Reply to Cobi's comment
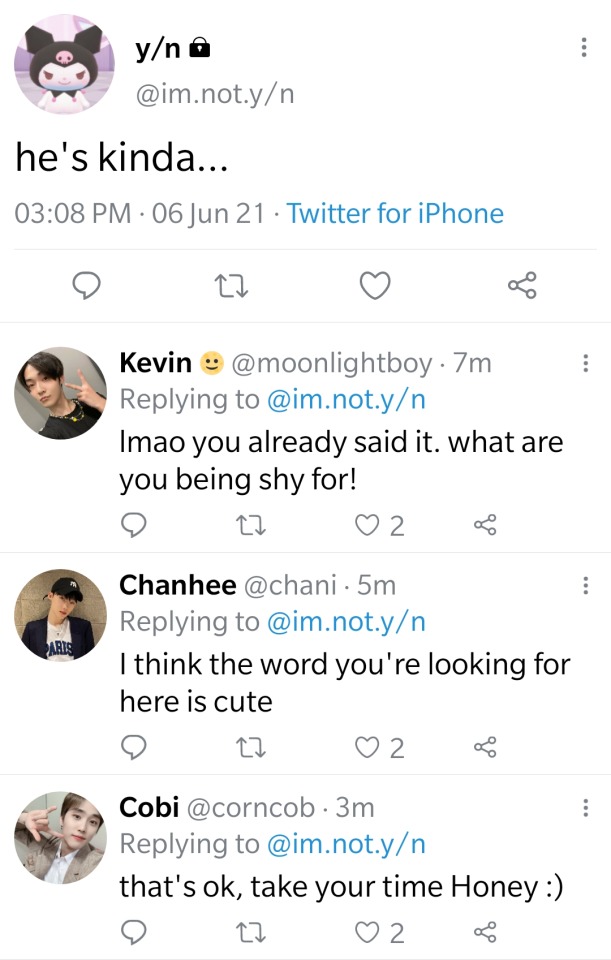Image resolution: width=611 pixels, height=960 pixels. pos(134,933)
